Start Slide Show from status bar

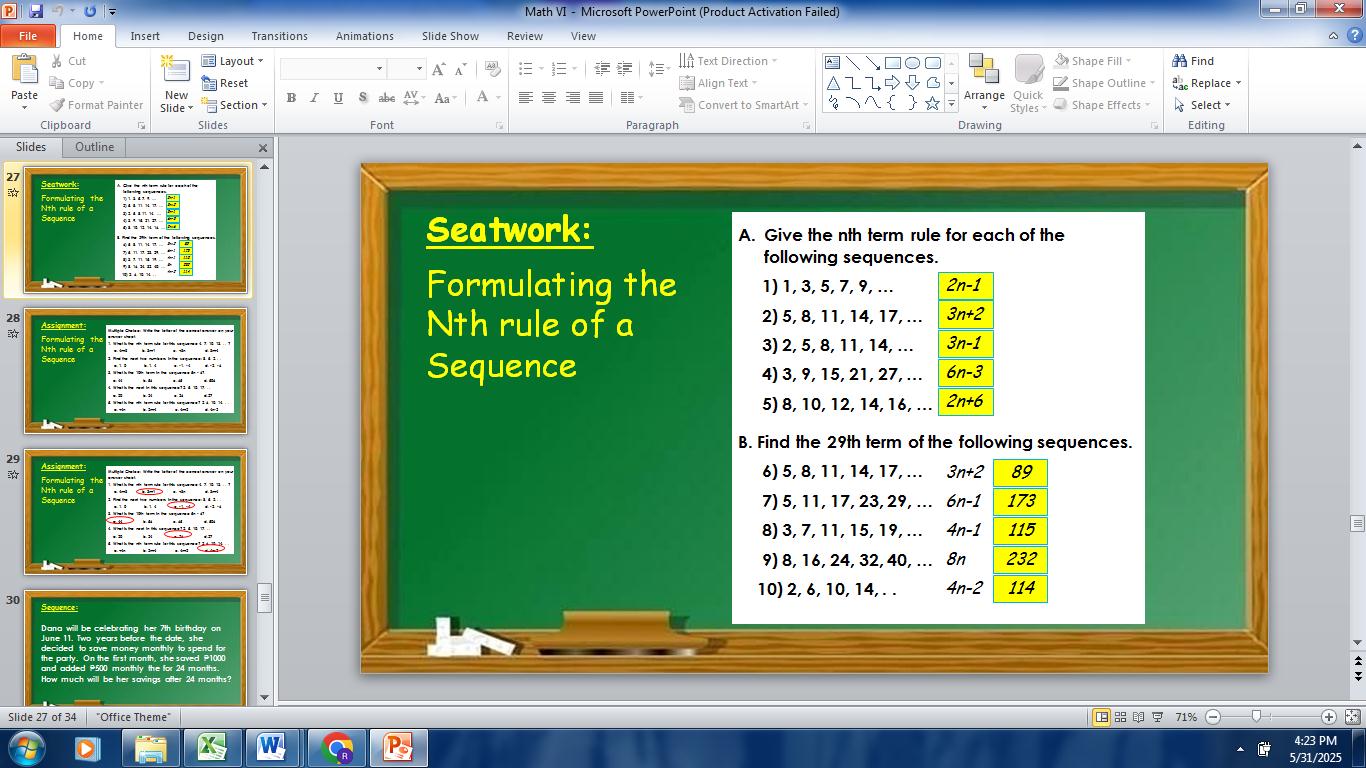point(1158,717)
